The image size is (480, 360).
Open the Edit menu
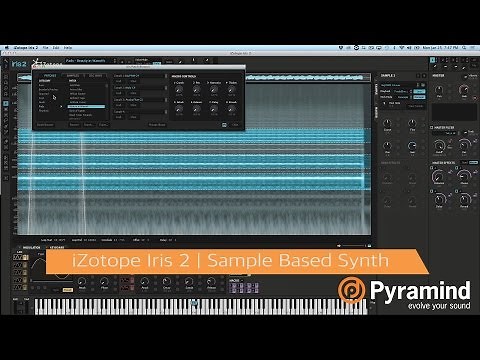[x=56, y=48]
